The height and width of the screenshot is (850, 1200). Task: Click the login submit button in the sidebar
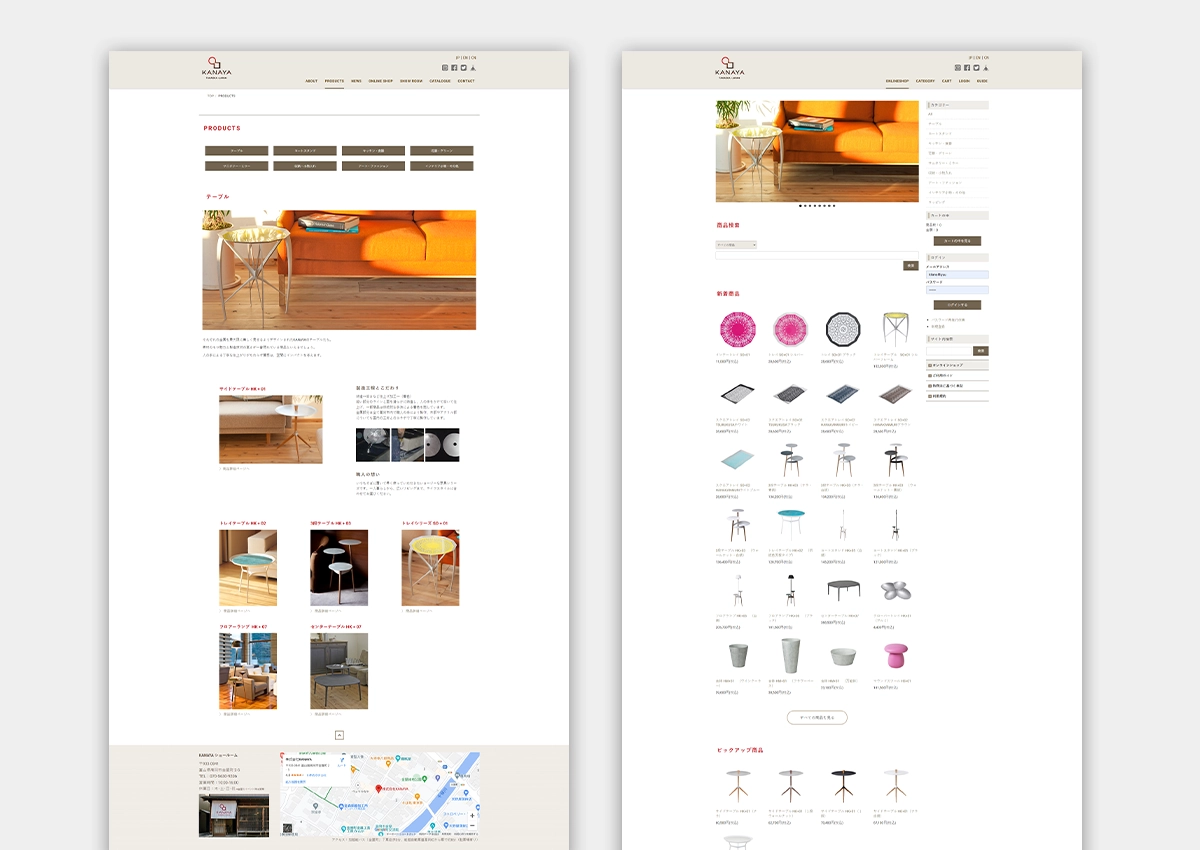[x=957, y=305]
